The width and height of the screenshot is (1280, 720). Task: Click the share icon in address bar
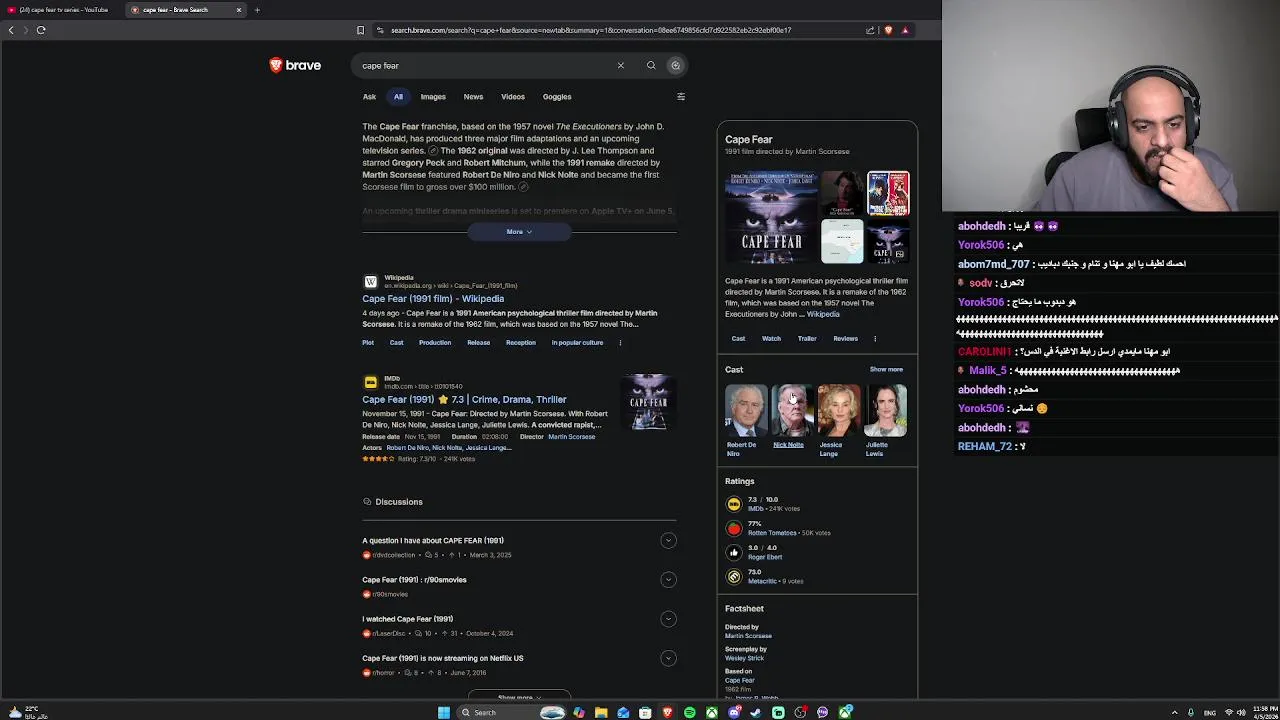coord(870,30)
